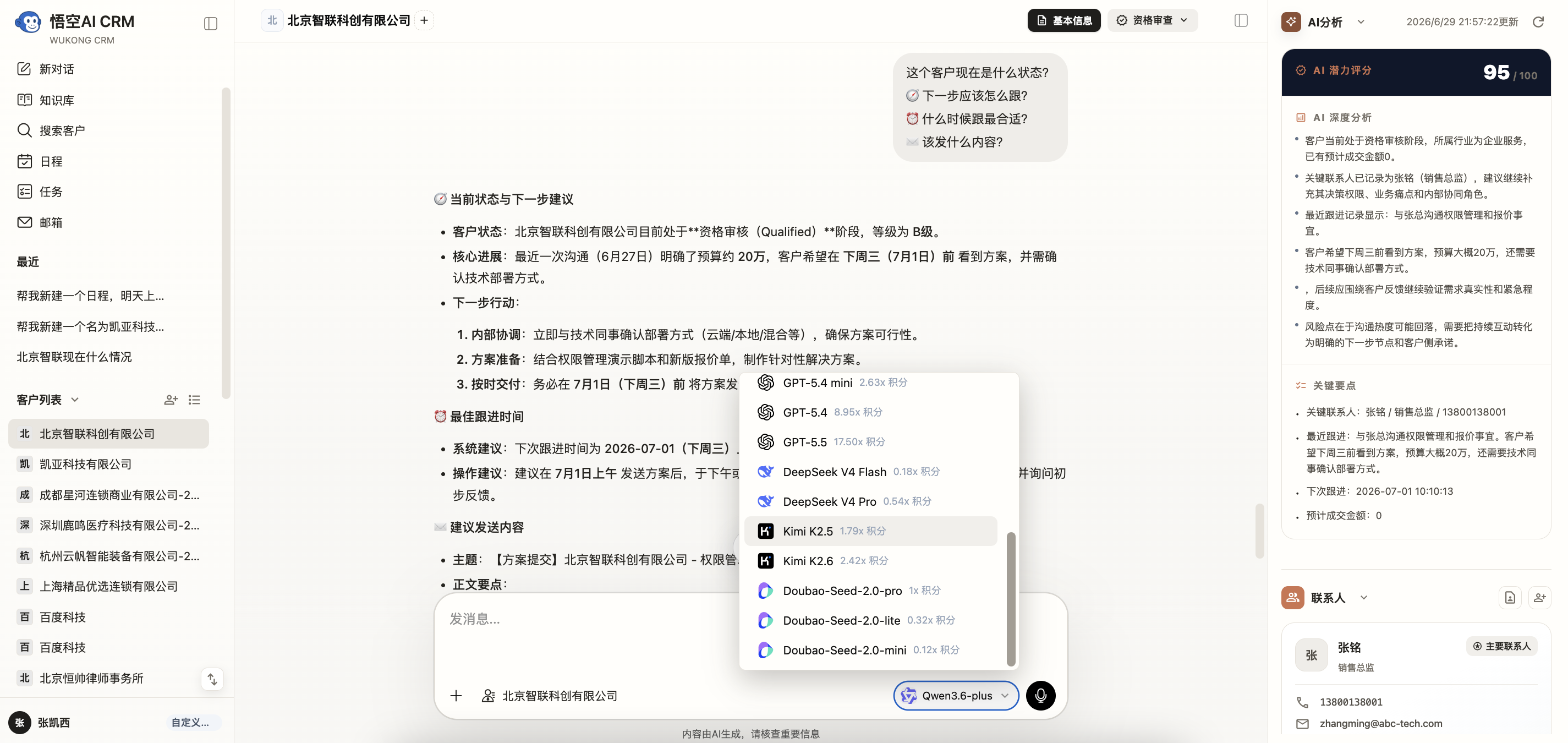Select customer 凯亚科技有限公司

pos(108,464)
